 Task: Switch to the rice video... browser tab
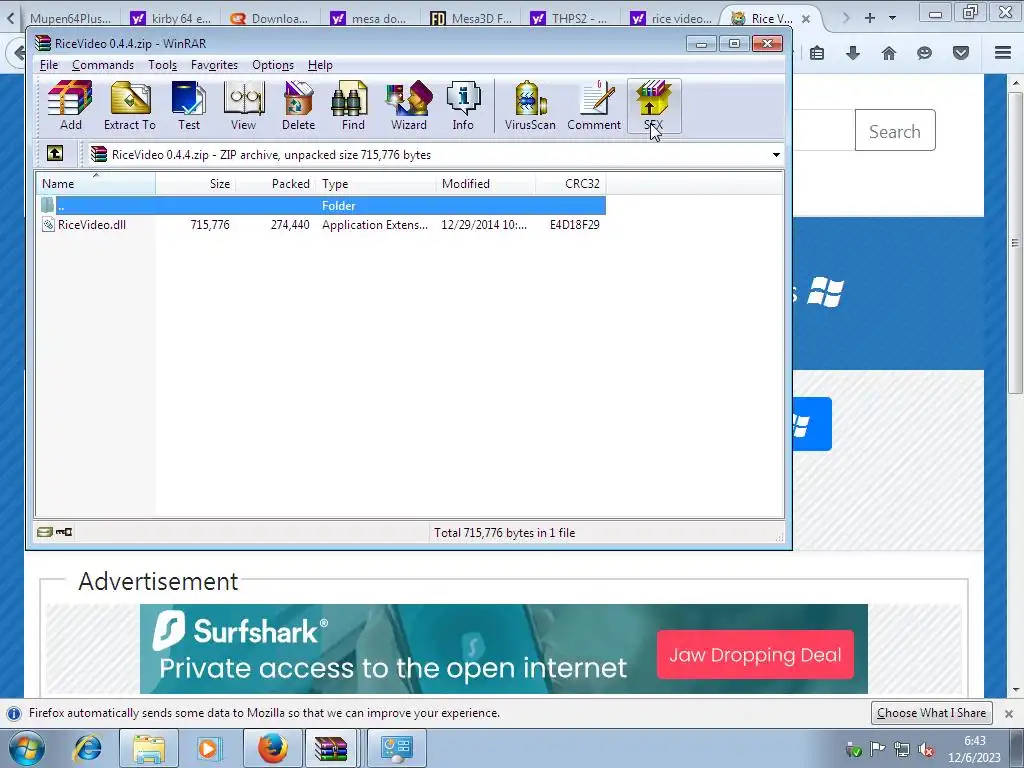click(671, 18)
